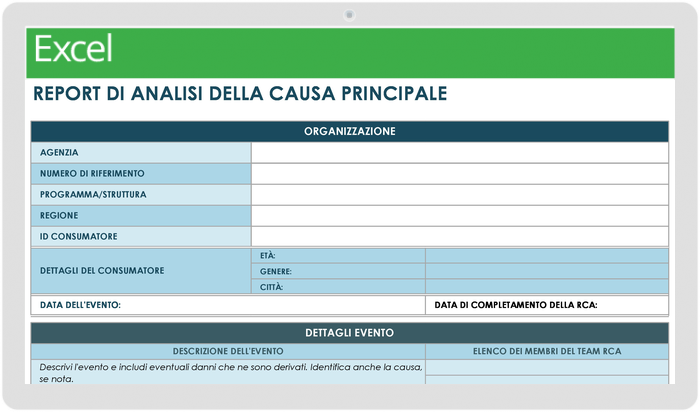This screenshot has height=412, width=700.
Task: Click the first empty RCA team member row
Action: pyautogui.click(x=547, y=367)
